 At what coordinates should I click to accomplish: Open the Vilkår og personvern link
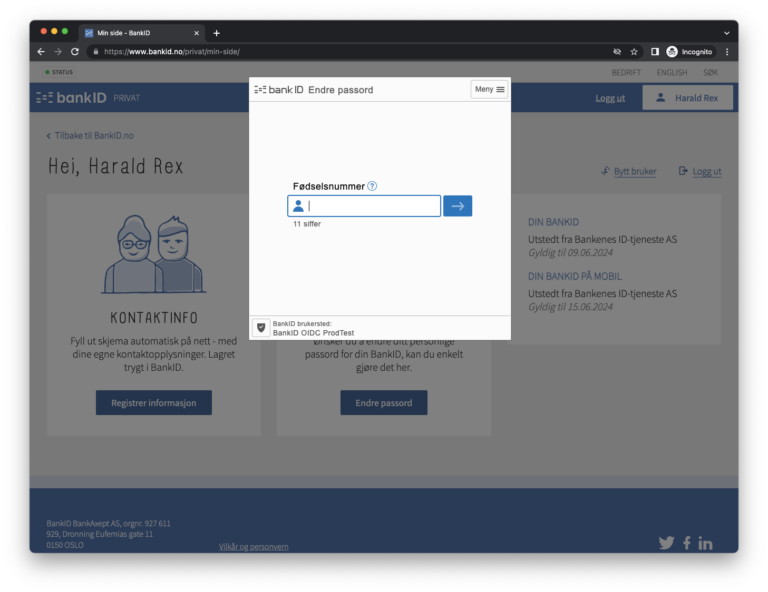click(x=254, y=546)
